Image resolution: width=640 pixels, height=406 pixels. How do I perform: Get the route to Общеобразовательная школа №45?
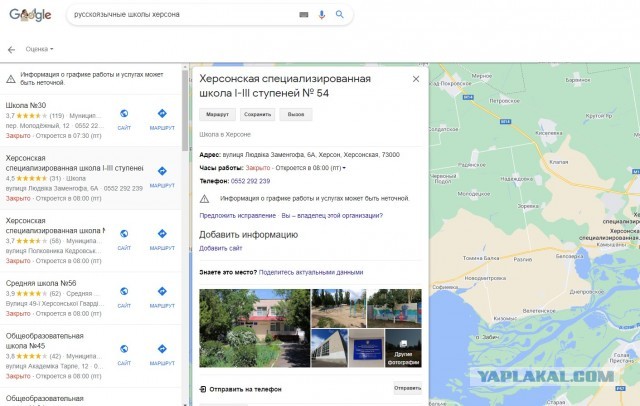tap(162, 349)
